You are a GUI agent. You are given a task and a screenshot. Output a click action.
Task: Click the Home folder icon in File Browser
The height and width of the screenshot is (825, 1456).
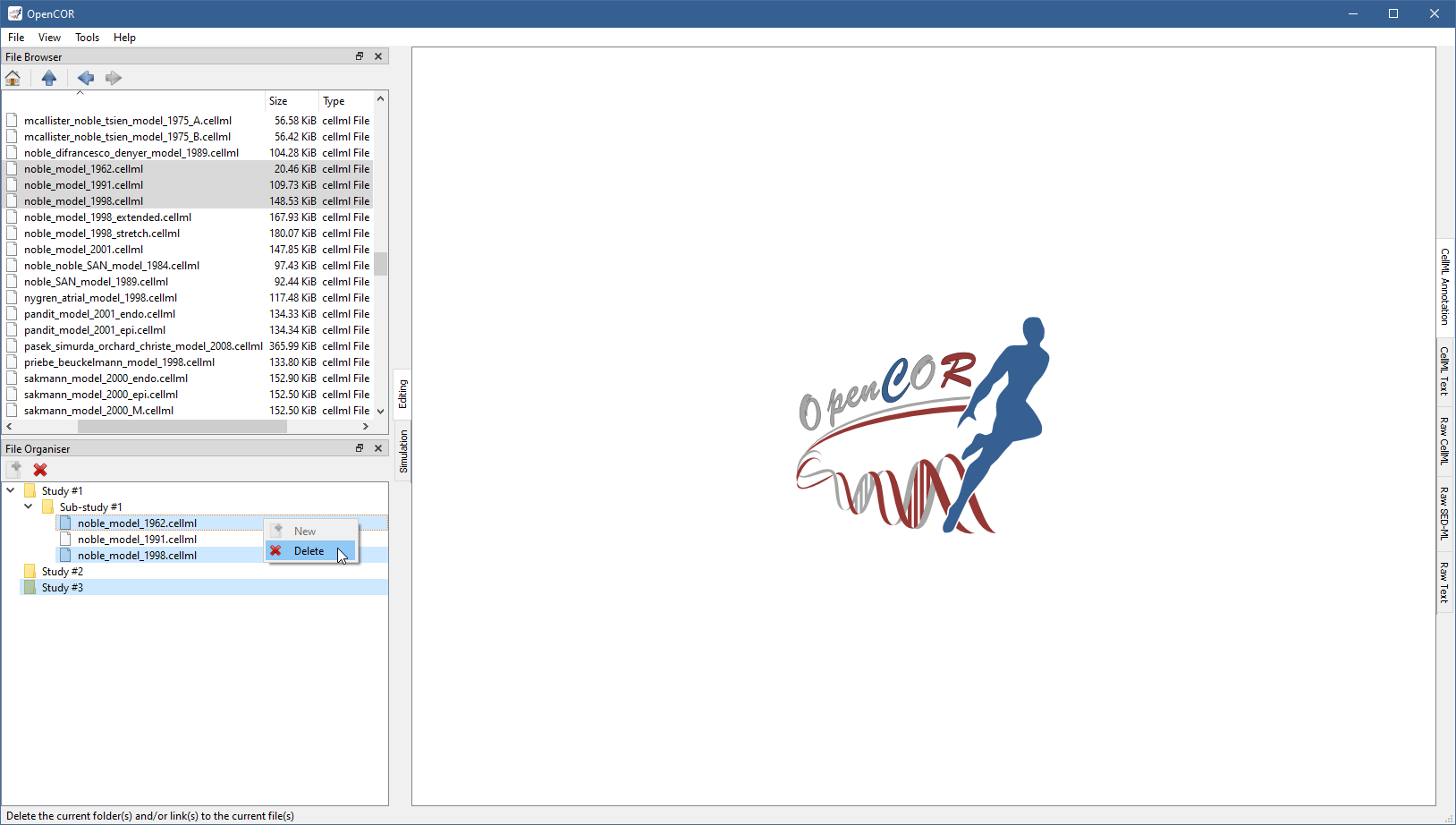click(13, 79)
